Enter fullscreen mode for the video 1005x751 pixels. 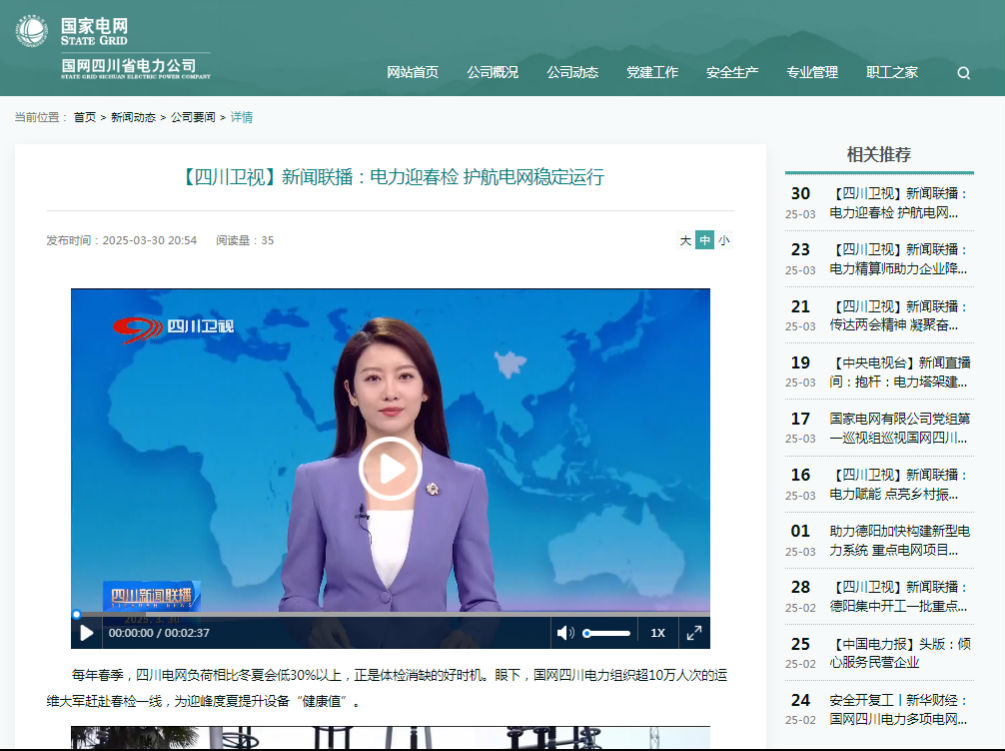pyautogui.click(x=693, y=633)
